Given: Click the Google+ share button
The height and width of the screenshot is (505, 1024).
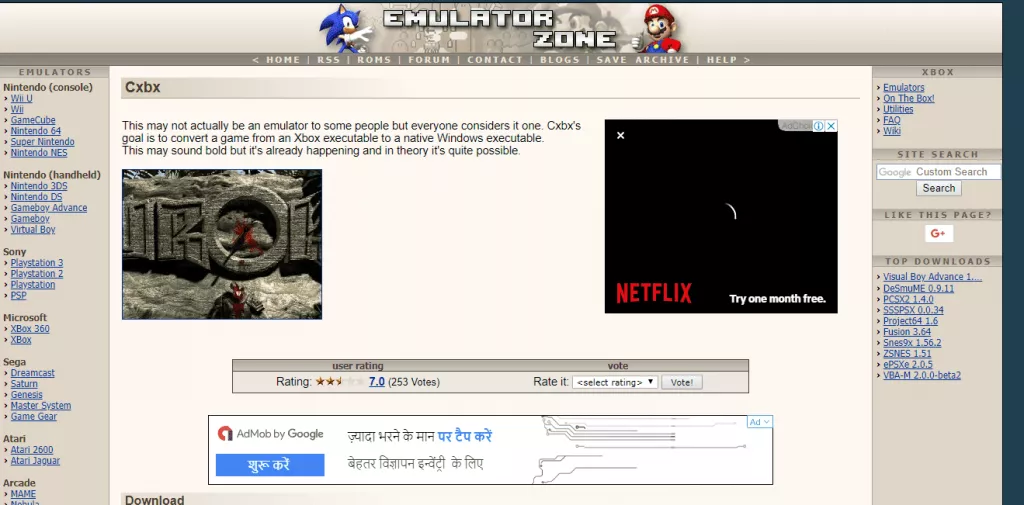Looking at the screenshot, I should (x=938, y=234).
